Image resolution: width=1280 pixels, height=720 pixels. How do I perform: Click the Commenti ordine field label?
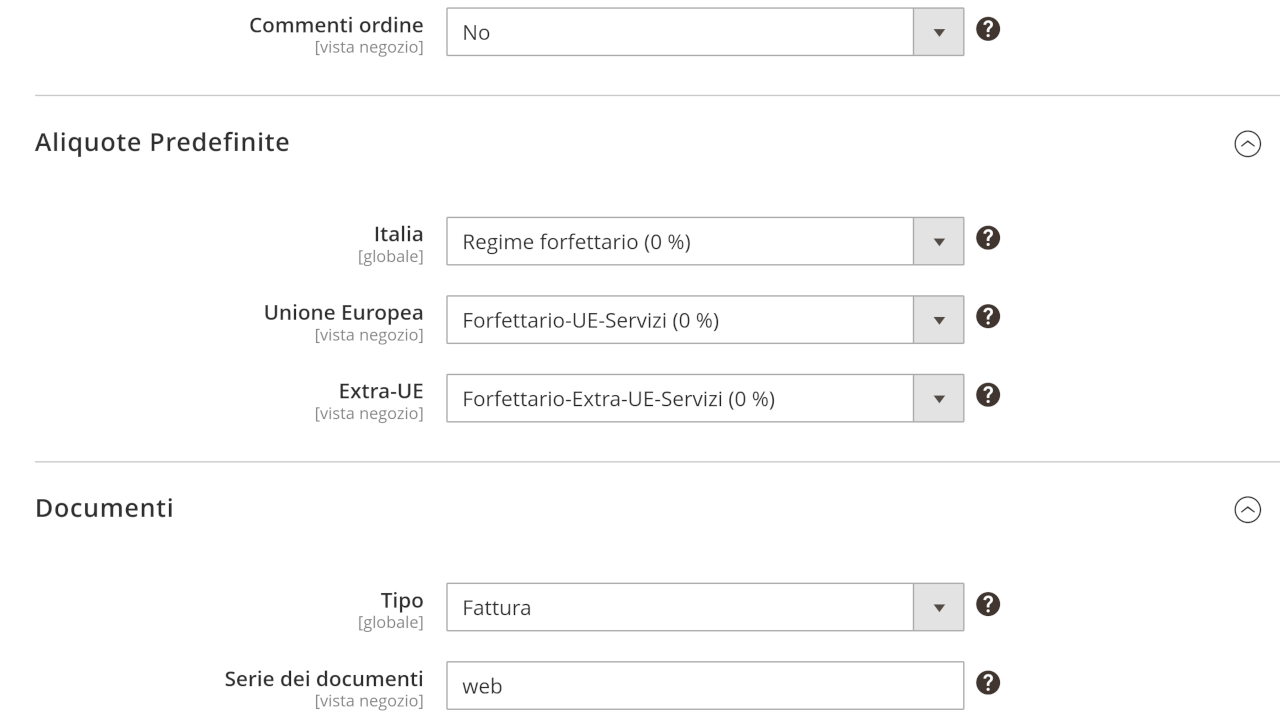336,25
